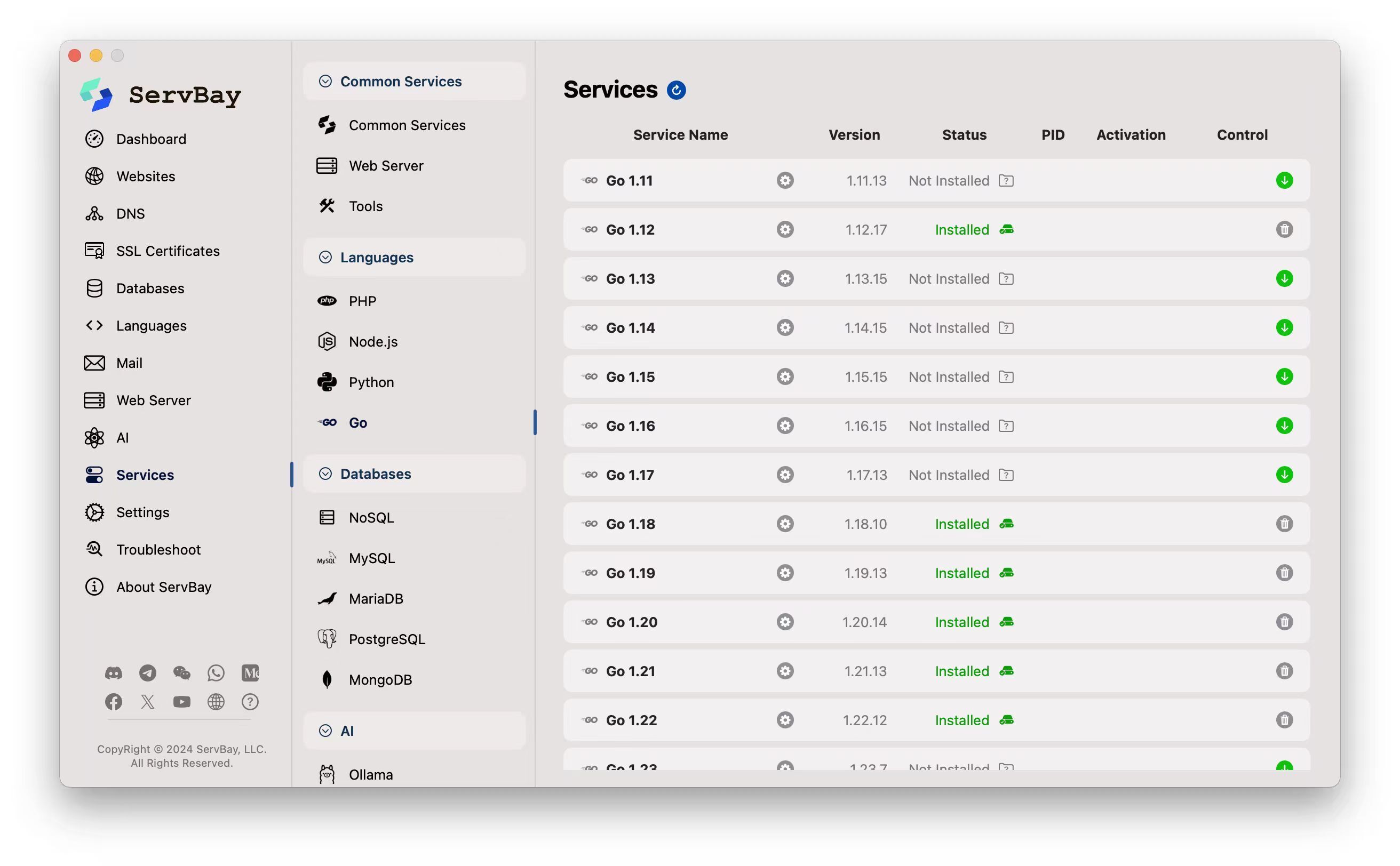Open X (Twitter) icon

[148, 702]
